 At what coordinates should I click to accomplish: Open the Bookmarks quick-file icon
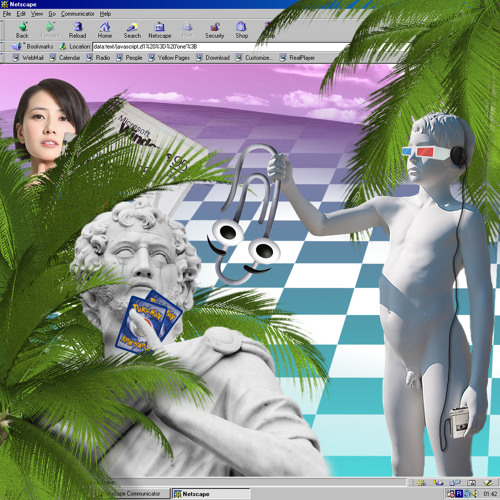click(x=17, y=46)
